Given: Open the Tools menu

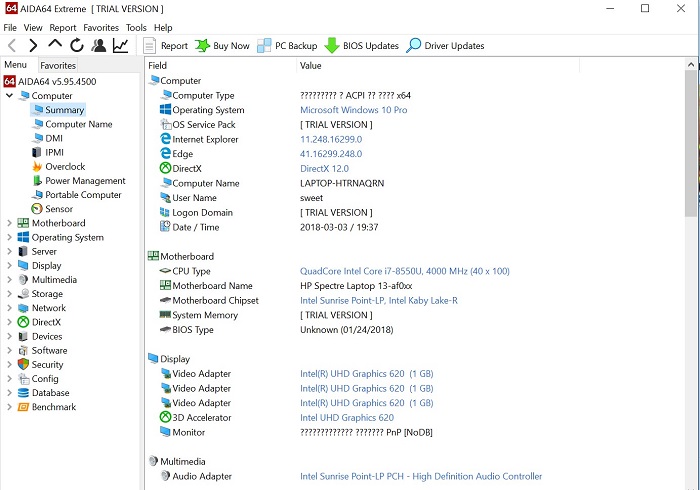Looking at the screenshot, I should [136, 28].
